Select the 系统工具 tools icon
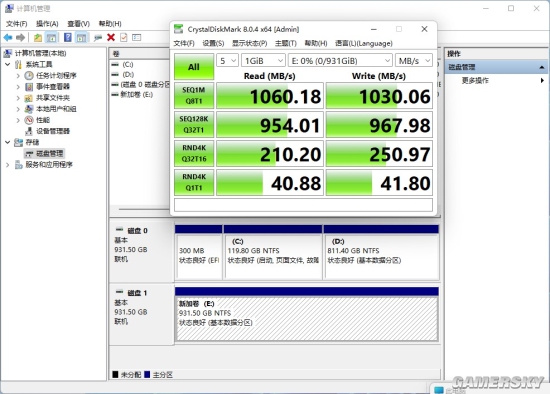This screenshot has width=550, height=394. coord(18,65)
